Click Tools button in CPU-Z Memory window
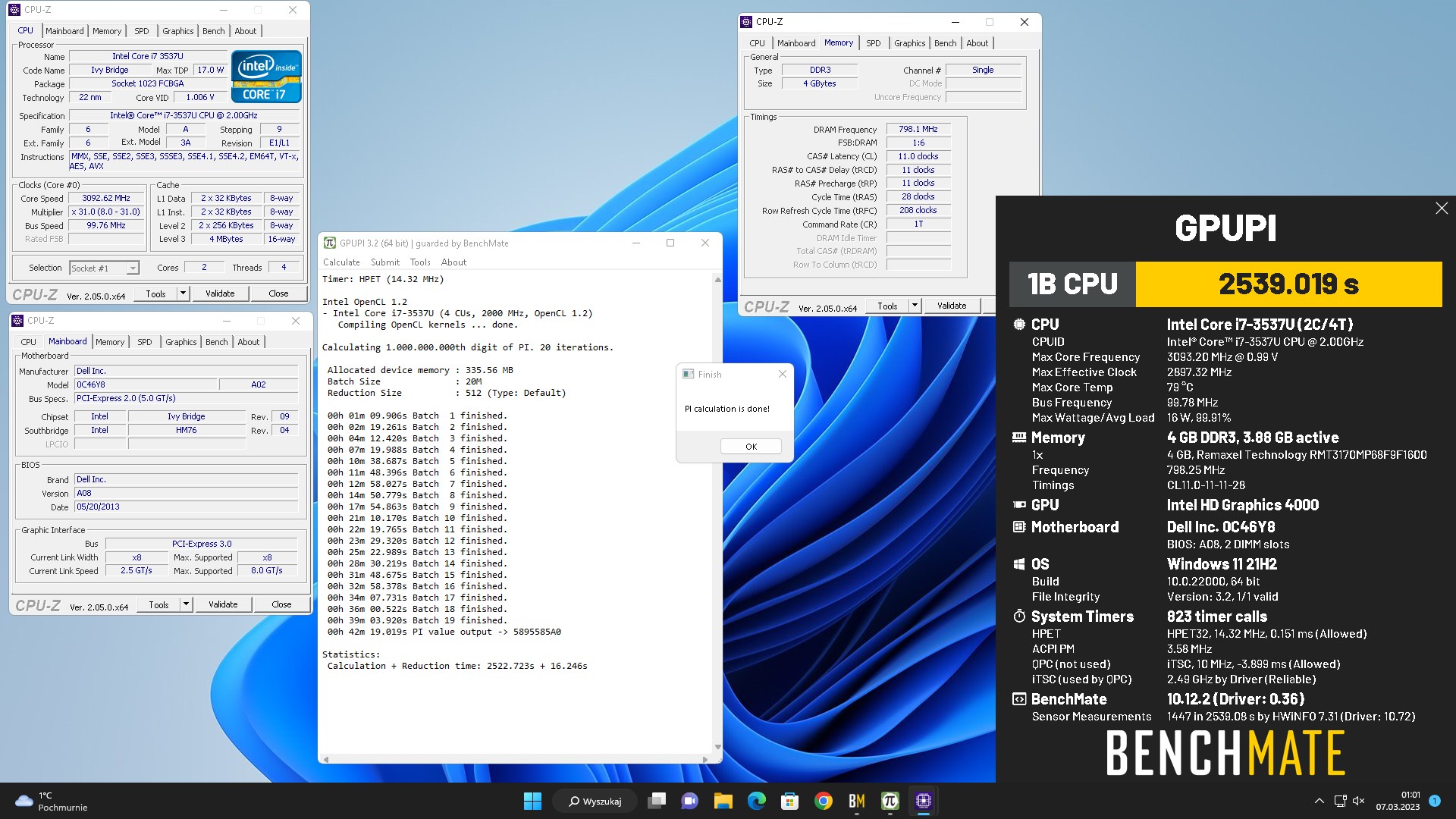The width and height of the screenshot is (1456, 819). pos(887,306)
